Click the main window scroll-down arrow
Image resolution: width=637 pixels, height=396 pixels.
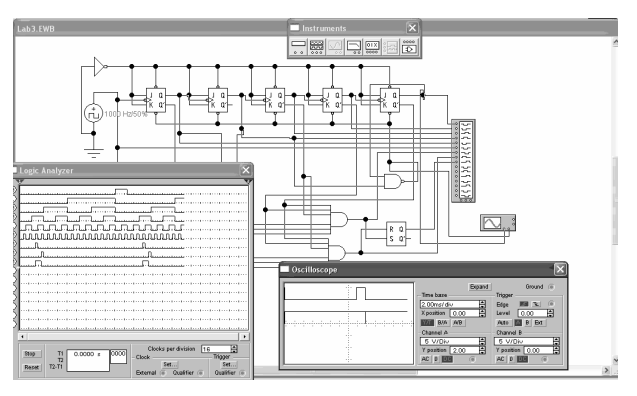tap(615, 360)
